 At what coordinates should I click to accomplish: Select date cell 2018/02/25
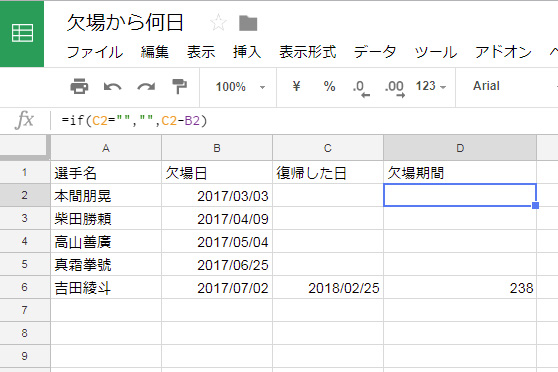point(328,287)
